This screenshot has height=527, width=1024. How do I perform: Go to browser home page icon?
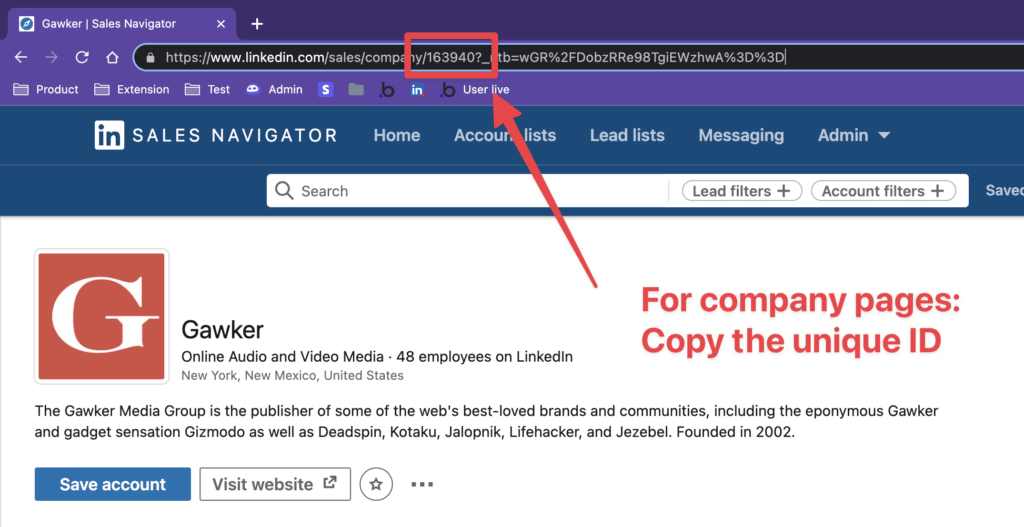point(112,57)
